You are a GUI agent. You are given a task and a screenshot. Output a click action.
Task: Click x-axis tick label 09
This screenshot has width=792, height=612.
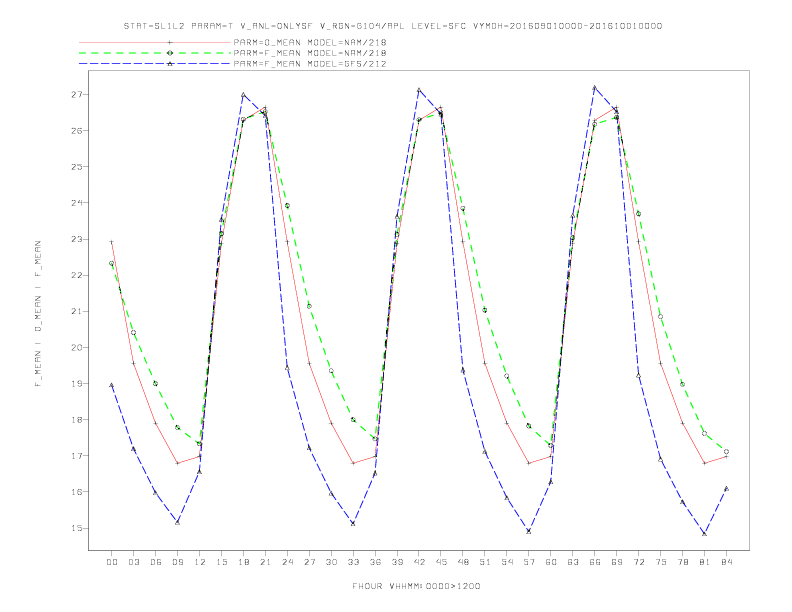[x=177, y=562]
